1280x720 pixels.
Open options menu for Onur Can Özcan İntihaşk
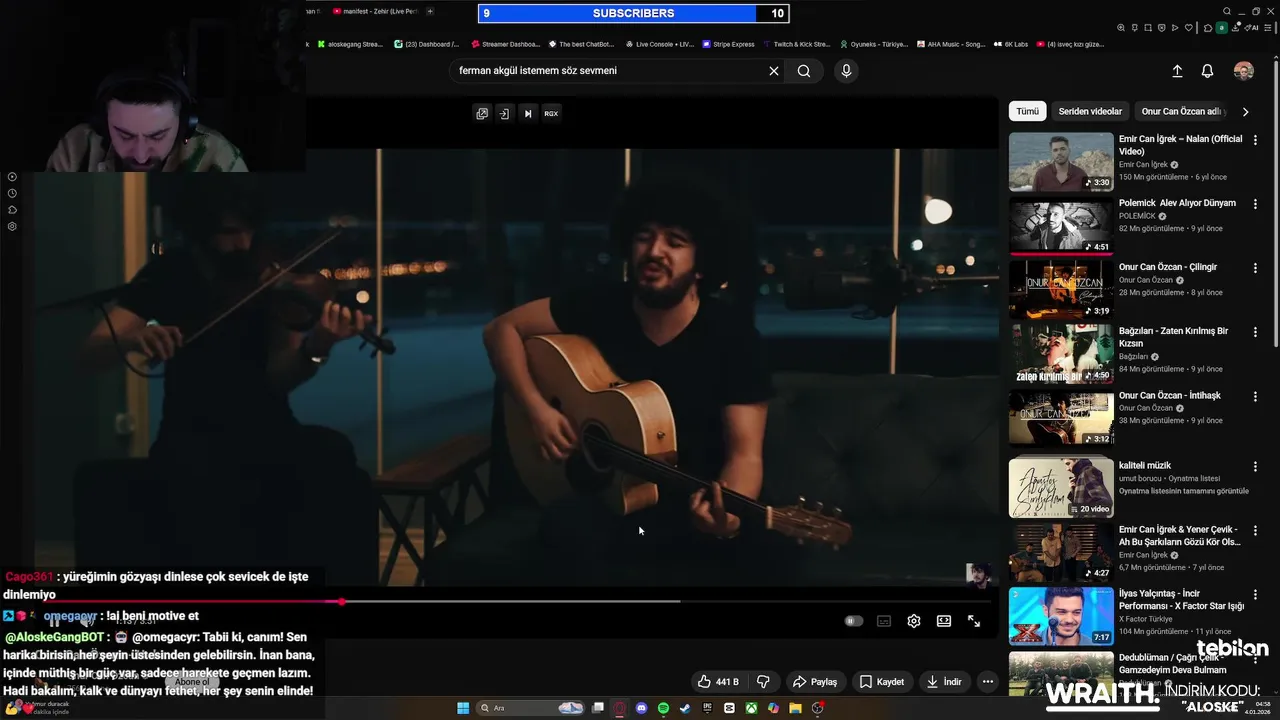coord(1255,396)
